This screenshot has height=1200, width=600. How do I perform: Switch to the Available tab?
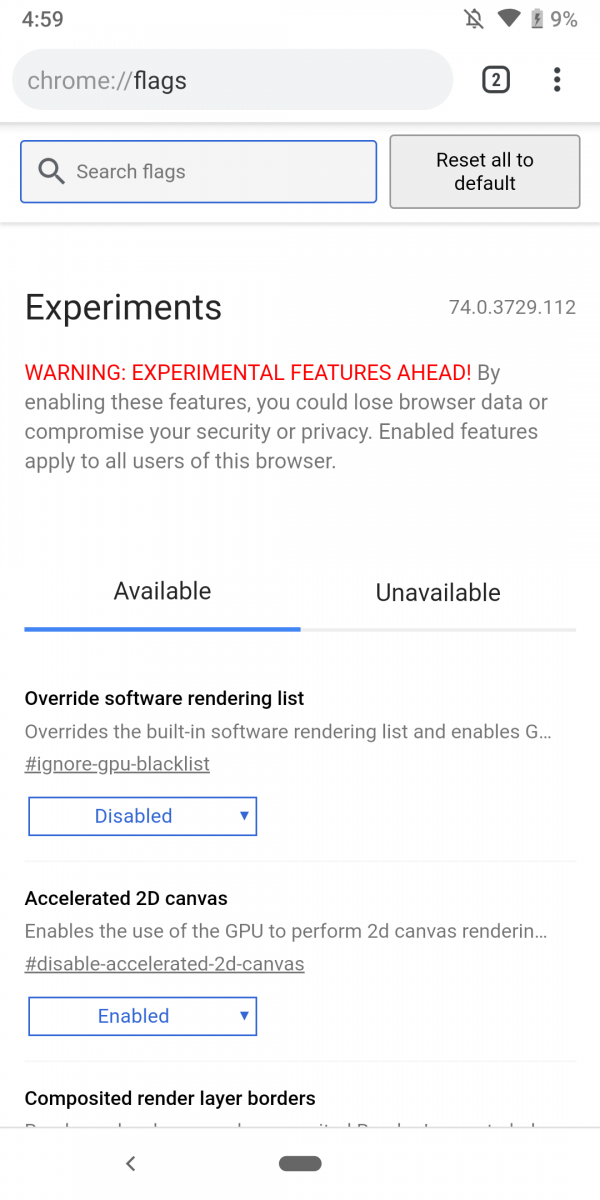[x=162, y=591]
